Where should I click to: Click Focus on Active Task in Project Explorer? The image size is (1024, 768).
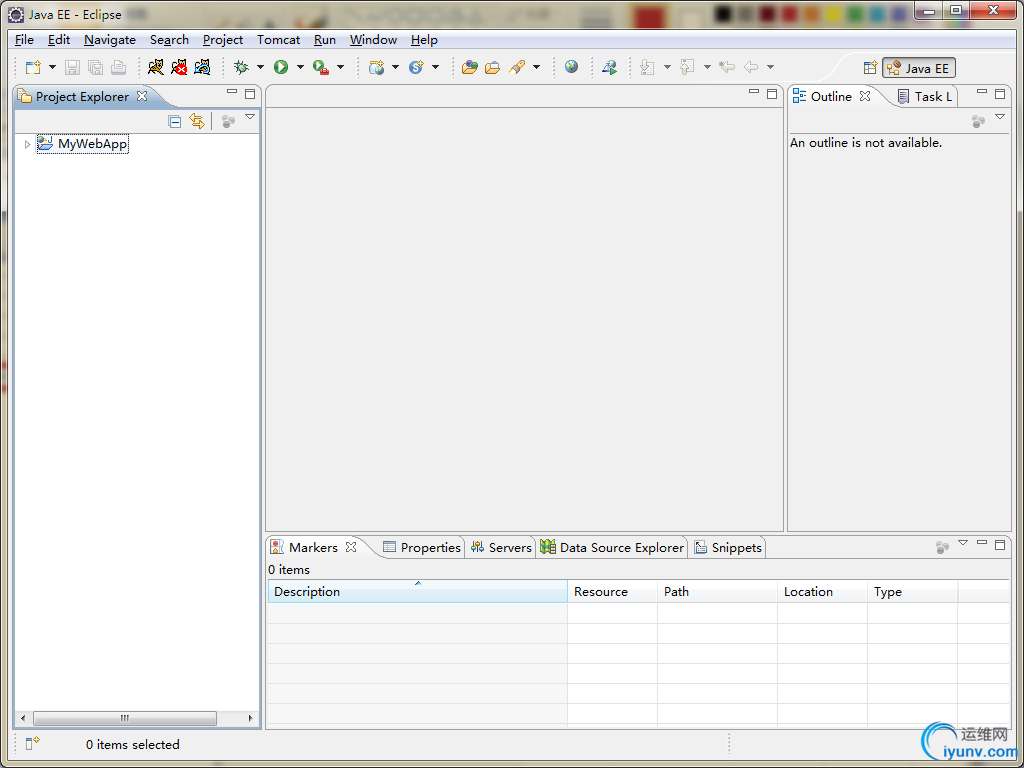[228, 121]
